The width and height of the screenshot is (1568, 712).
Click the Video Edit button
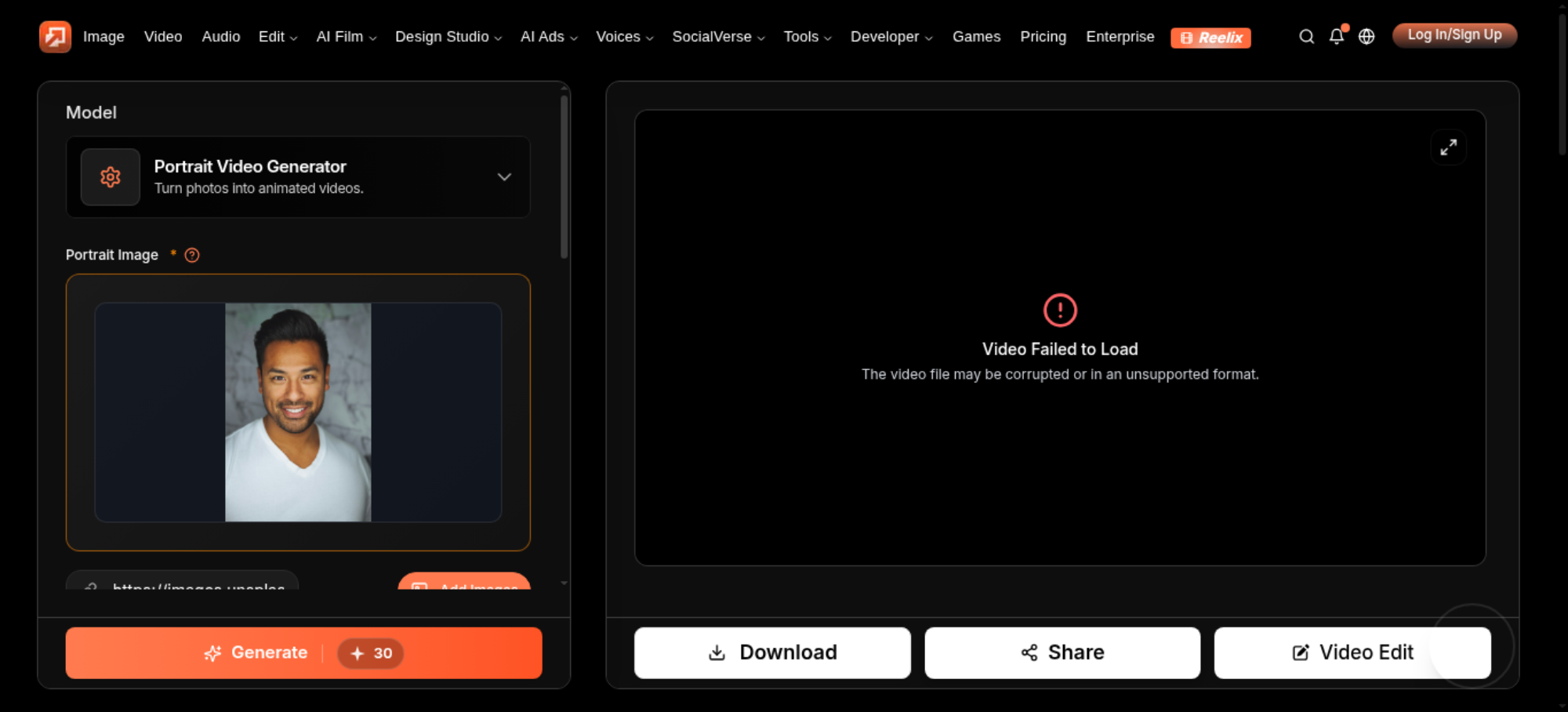(x=1352, y=653)
